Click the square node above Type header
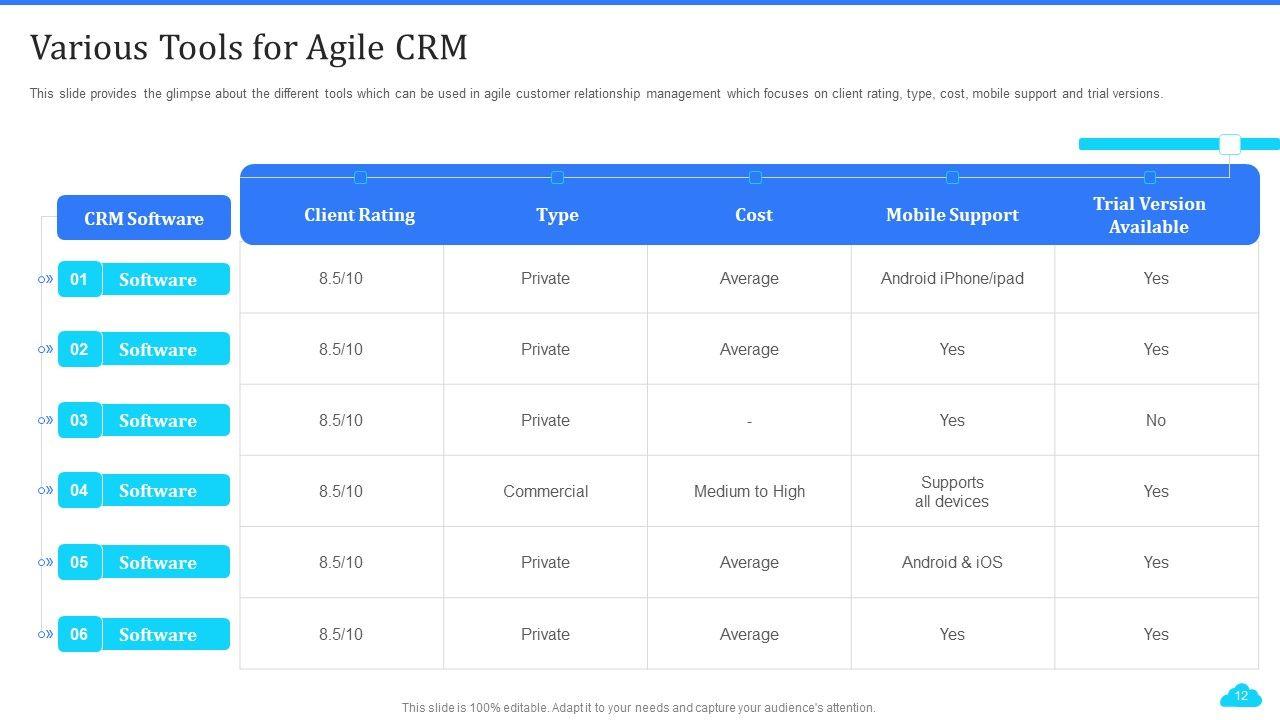1280x720 pixels. [x=557, y=178]
